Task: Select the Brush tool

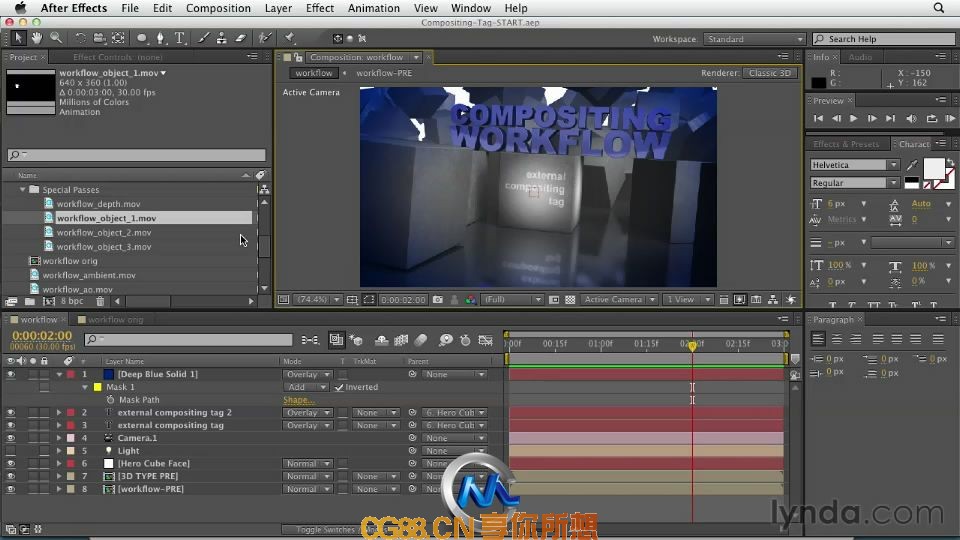Action: 203,38
